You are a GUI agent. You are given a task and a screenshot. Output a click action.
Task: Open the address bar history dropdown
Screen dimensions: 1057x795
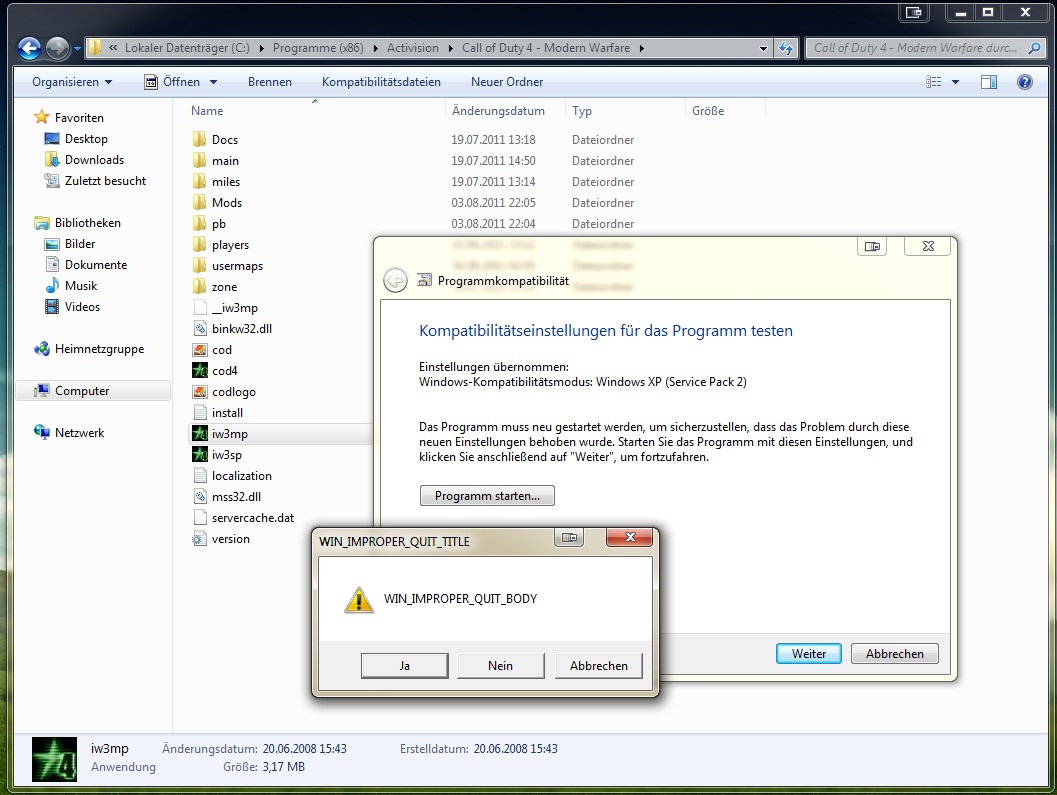pyautogui.click(x=763, y=49)
